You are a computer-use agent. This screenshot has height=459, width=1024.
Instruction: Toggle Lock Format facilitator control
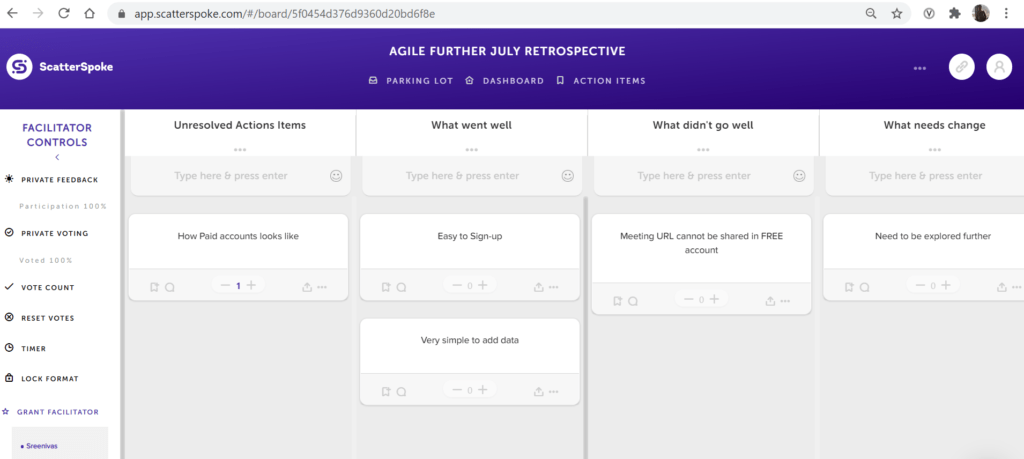(49, 379)
